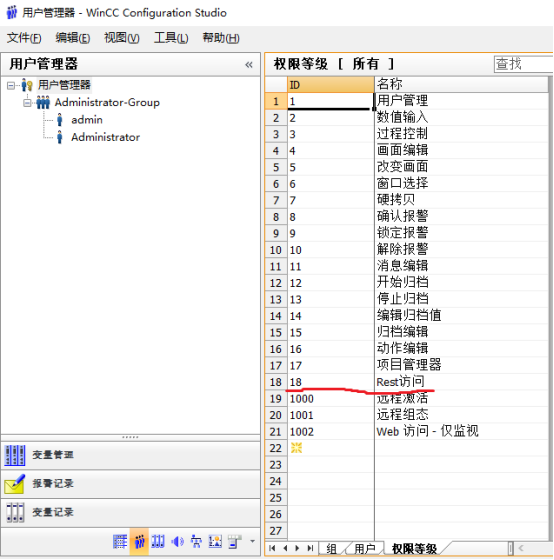
Task: Open the 工具(L) menu
Action: (x=171, y=38)
